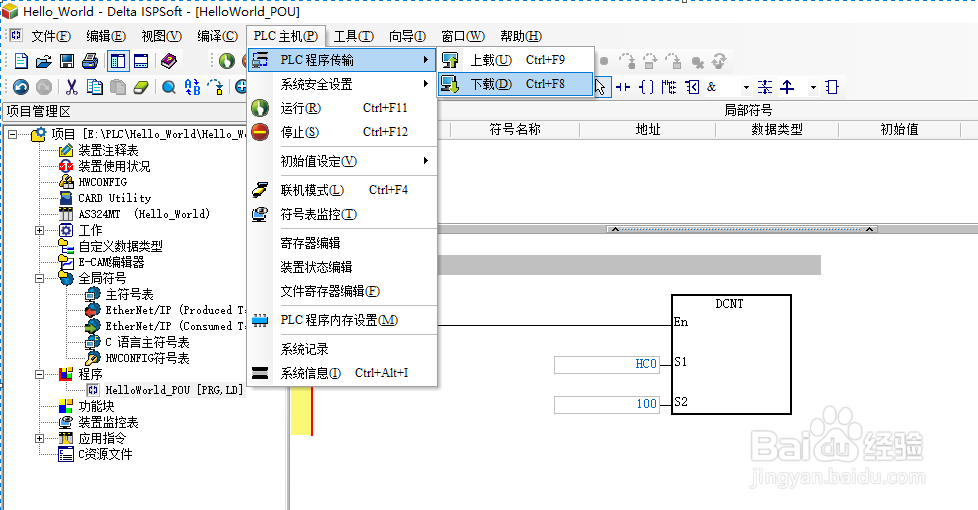
Task: Insert a function block with toolbar icon
Action: point(832,87)
